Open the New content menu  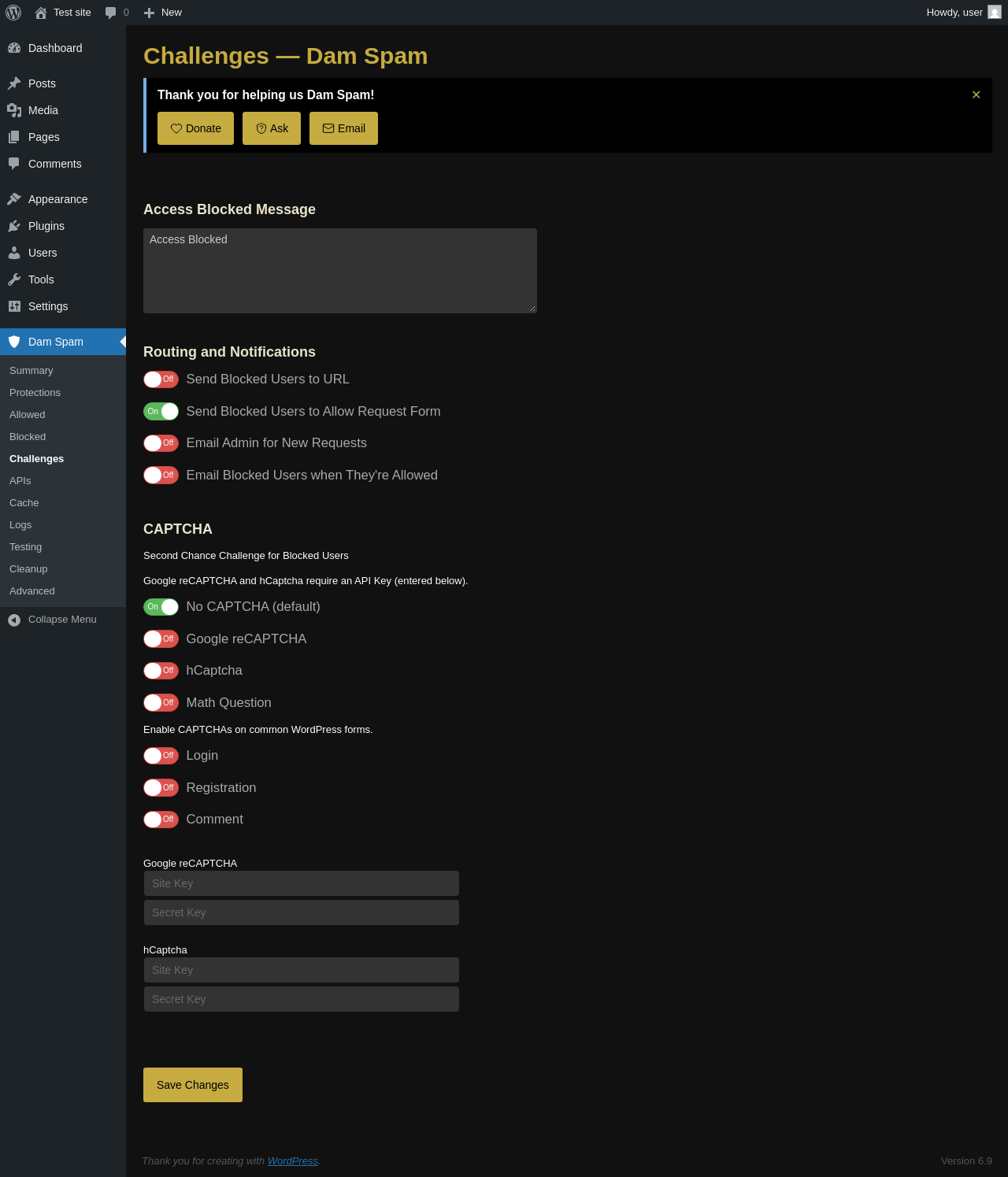click(x=163, y=13)
